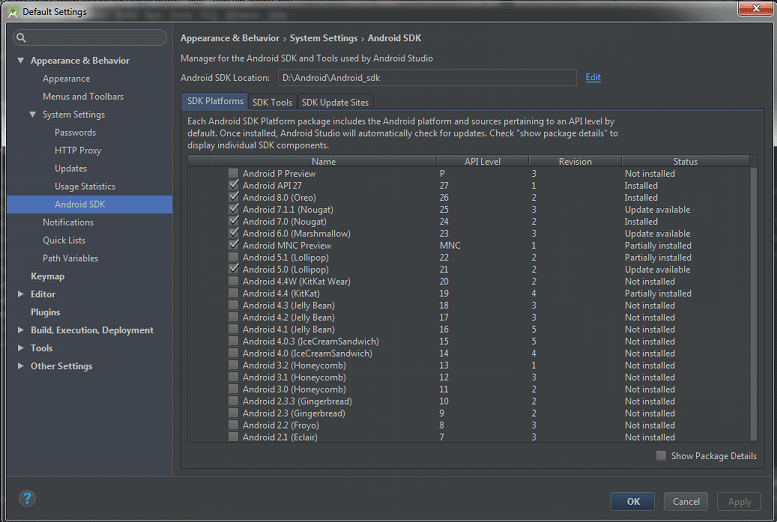This screenshot has width=777, height=522.
Task: Click the SDK platforms list scrollbar
Action: click(x=754, y=303)
